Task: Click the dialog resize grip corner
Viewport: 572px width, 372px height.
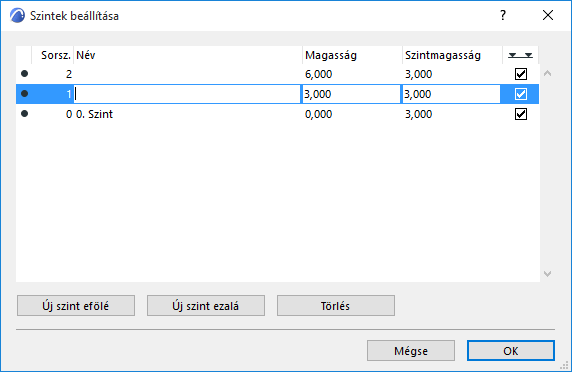Action: coord(565,366)
